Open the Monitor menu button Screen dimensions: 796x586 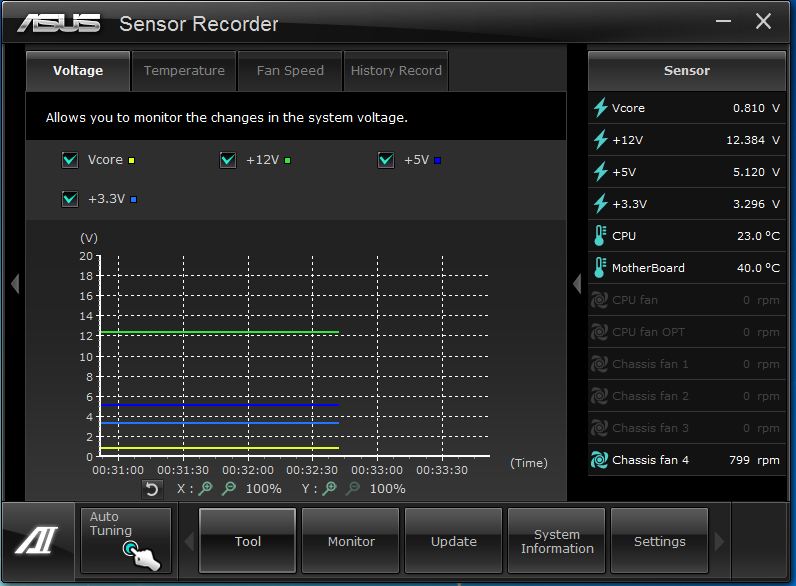click(351, 541)
